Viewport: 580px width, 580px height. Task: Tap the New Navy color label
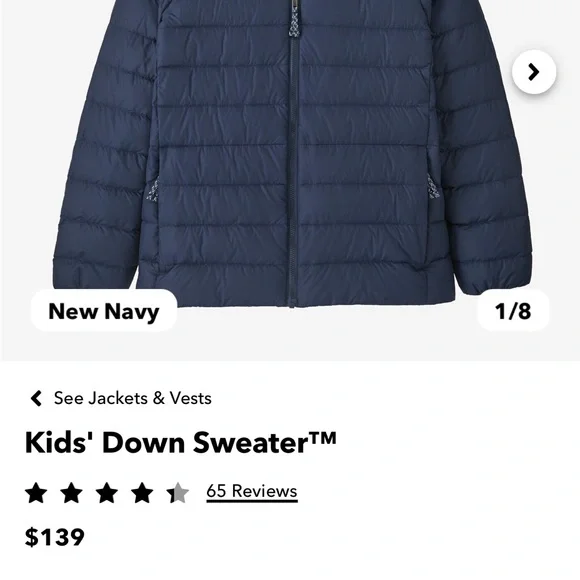[x=104, y=311]
